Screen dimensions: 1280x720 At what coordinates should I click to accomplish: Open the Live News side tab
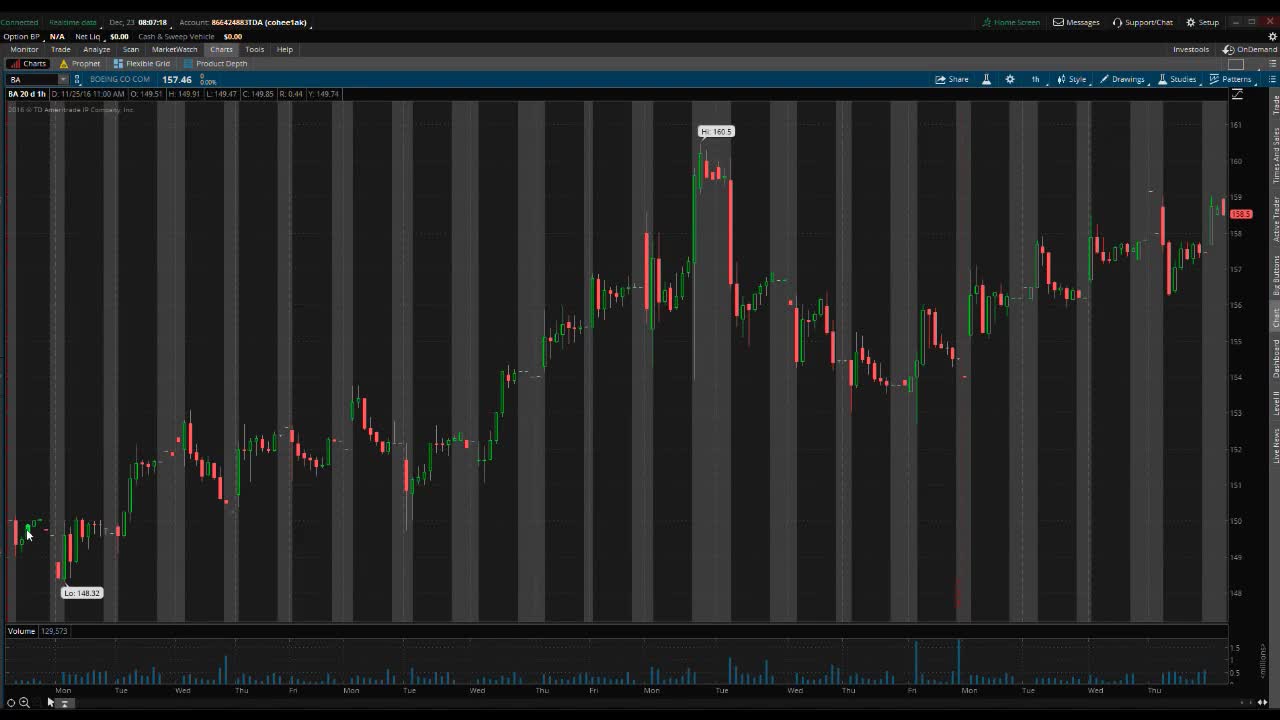(1275, 445)
